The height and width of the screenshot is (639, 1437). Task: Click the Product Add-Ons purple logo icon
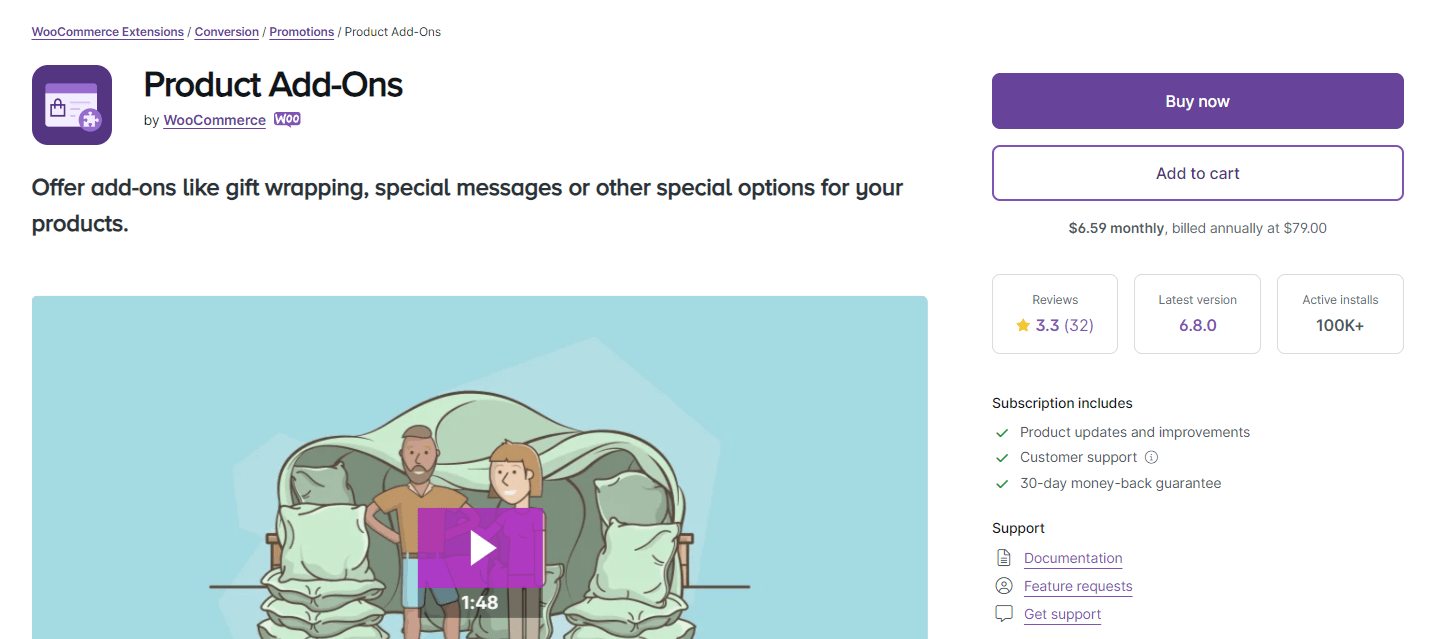pos(71,104)
